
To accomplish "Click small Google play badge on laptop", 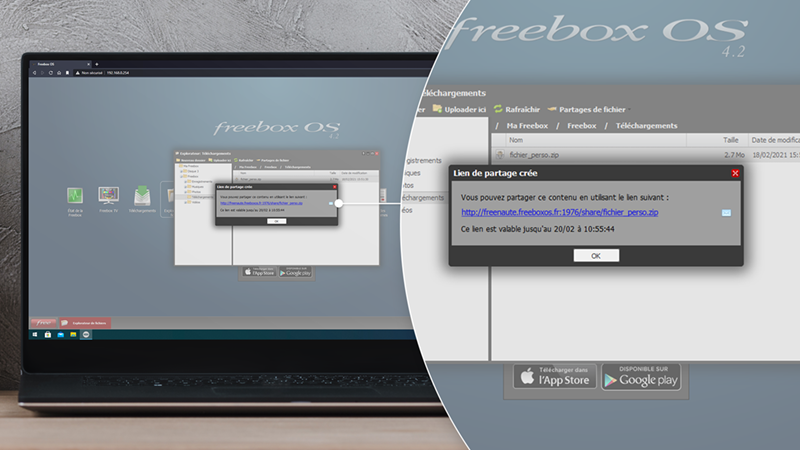I will (x=295, y=272).
